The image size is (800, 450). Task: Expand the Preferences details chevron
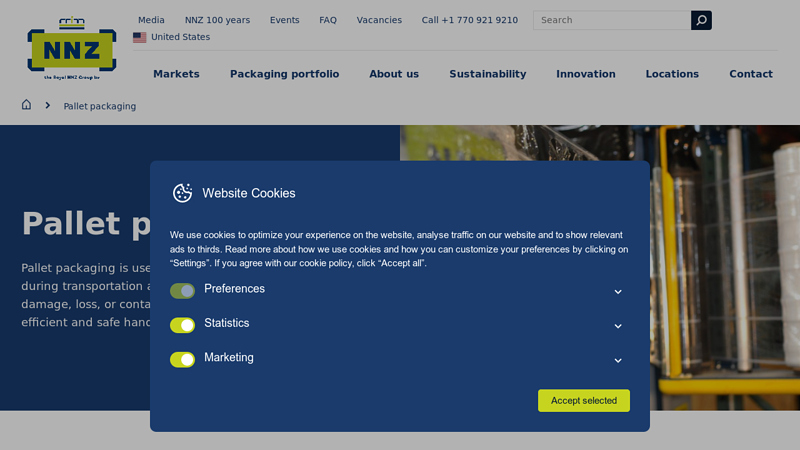(x=618, y=292)
